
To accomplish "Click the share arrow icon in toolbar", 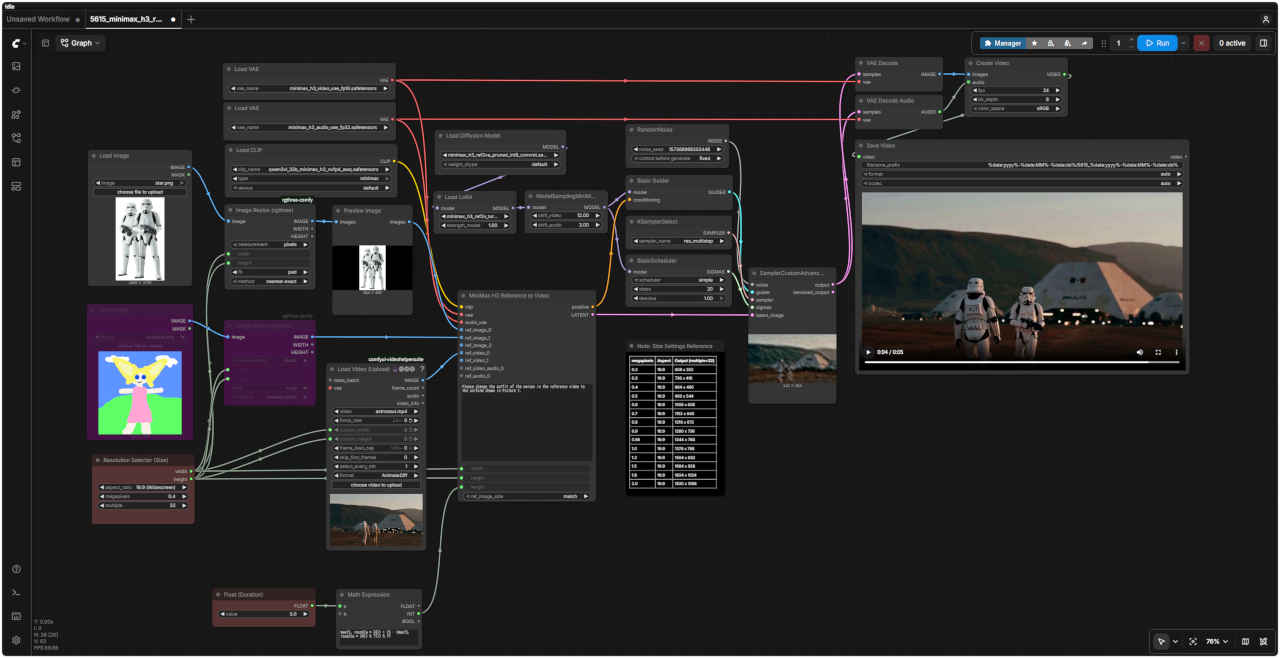I will click(1084, 43).
